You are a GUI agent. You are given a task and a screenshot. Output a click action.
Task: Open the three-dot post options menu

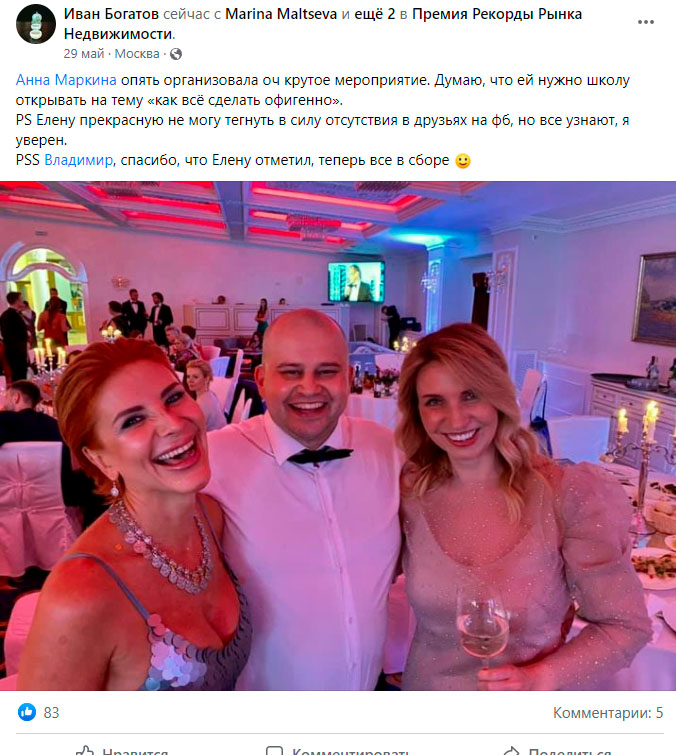pyautogui.click(x=645, y=22)
